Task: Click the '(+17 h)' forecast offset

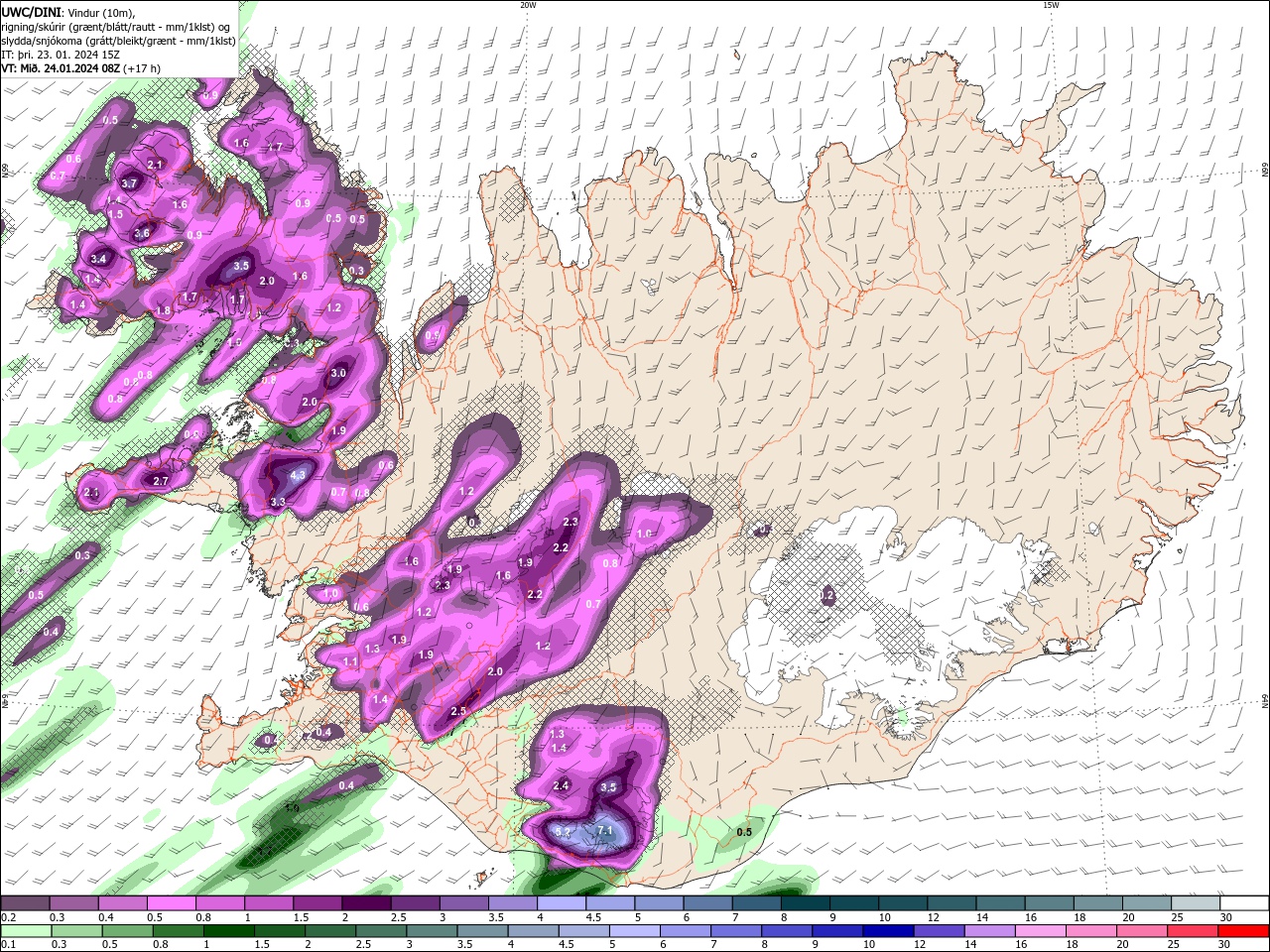Action: tap(143, 68)
